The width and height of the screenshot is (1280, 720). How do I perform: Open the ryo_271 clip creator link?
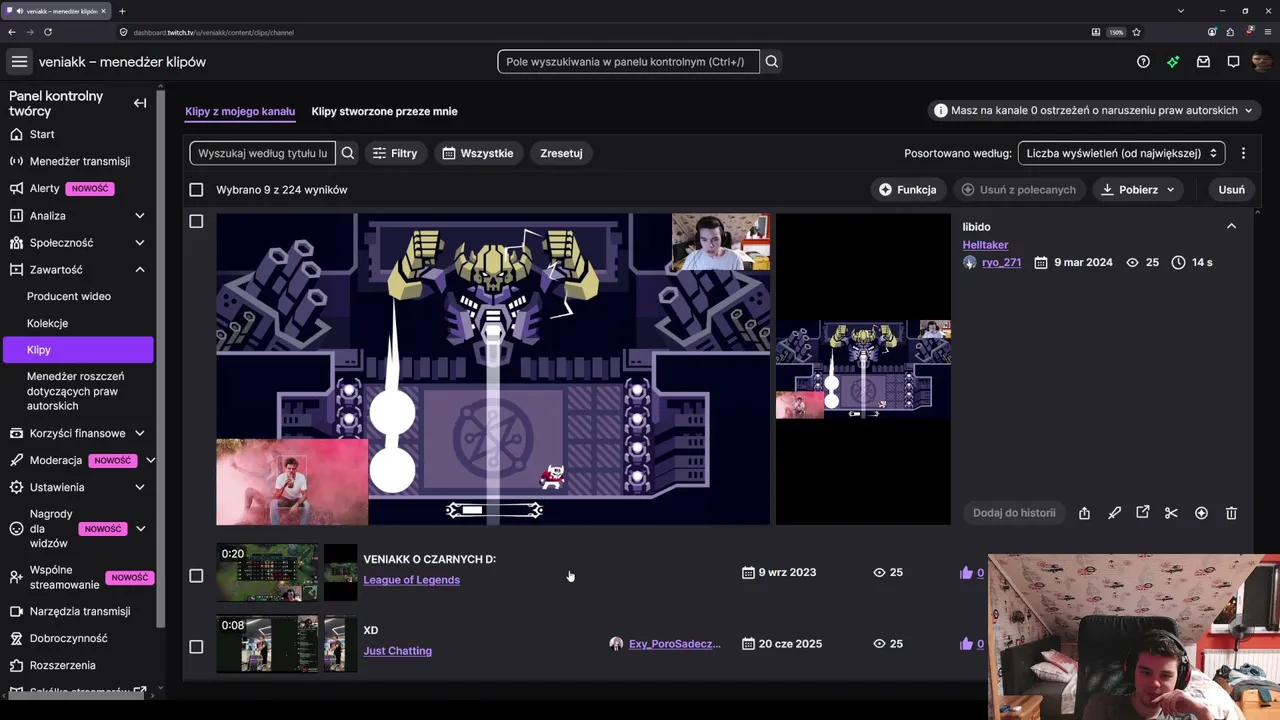pyautogui.click(x=1001, y=263)
